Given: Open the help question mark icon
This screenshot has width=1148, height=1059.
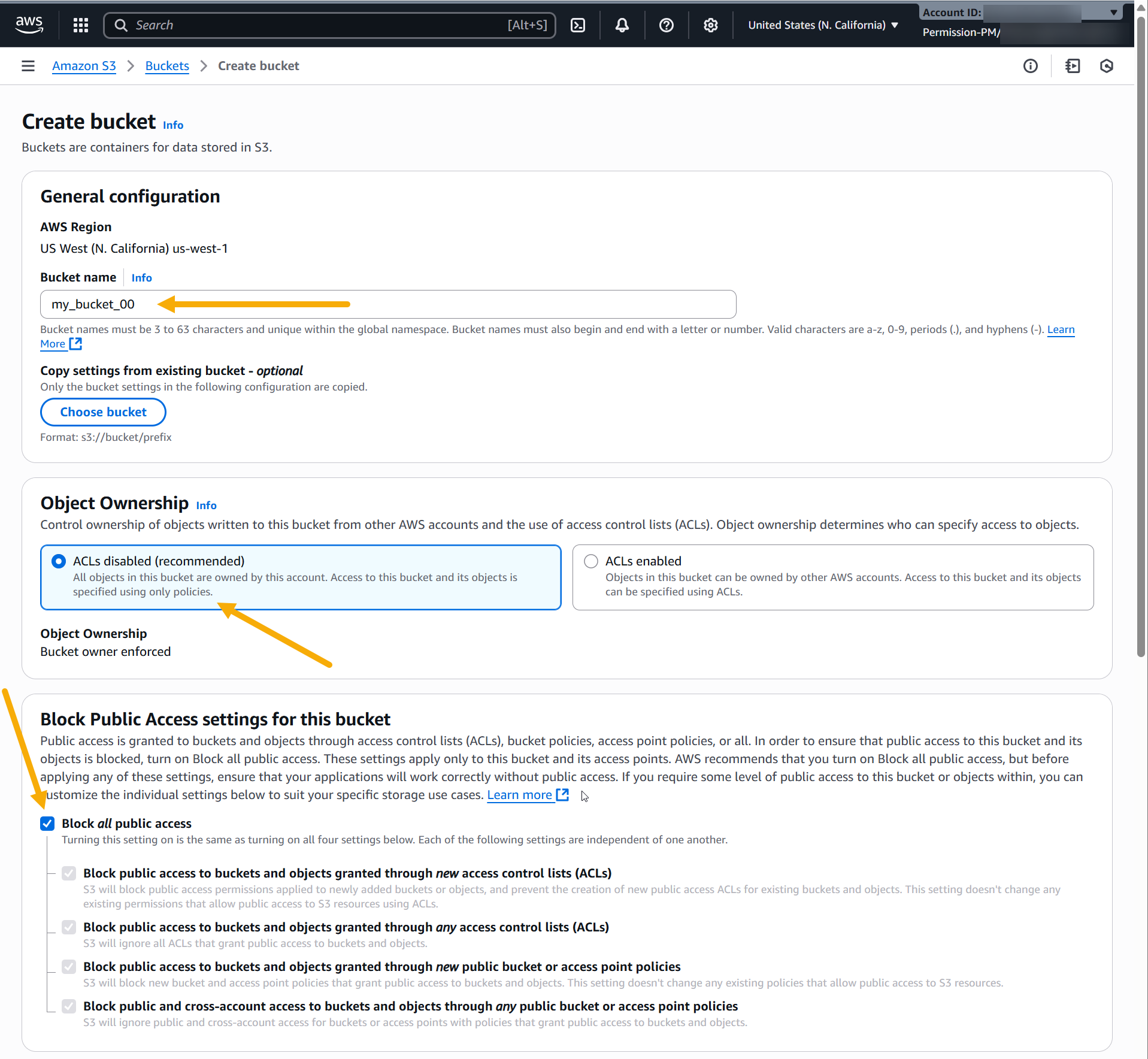Looking at the screenshot, I should coord(666,25).
